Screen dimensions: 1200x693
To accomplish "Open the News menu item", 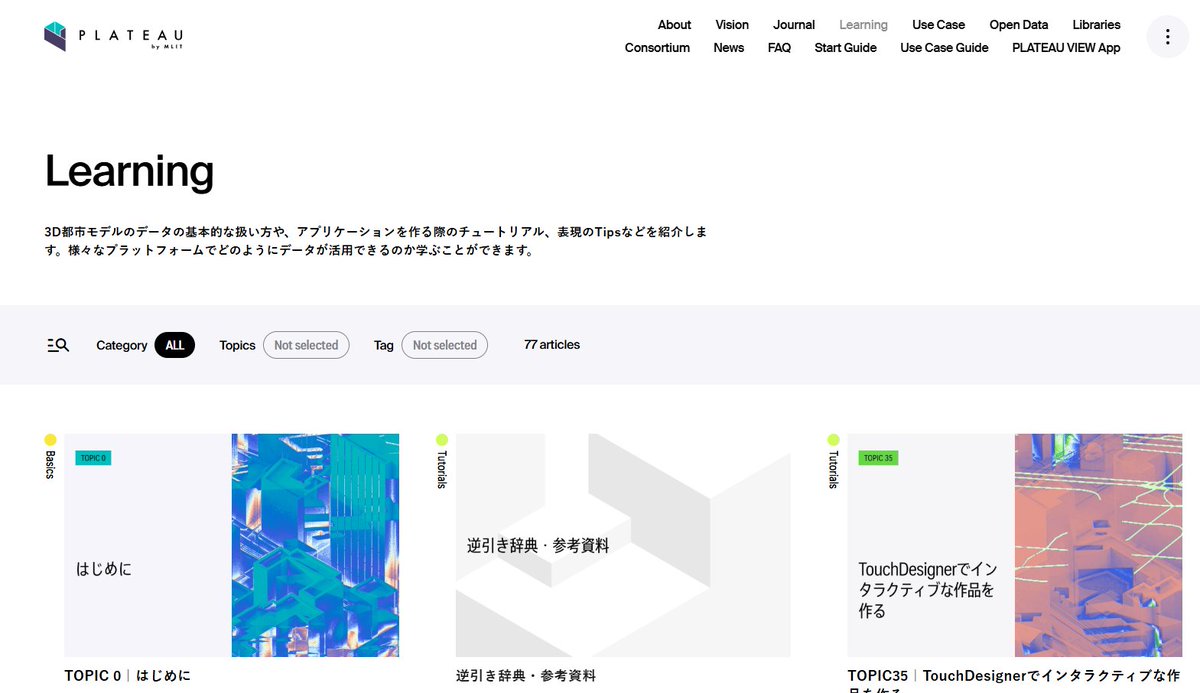I will pyautogui.click(x=729, y=47).
